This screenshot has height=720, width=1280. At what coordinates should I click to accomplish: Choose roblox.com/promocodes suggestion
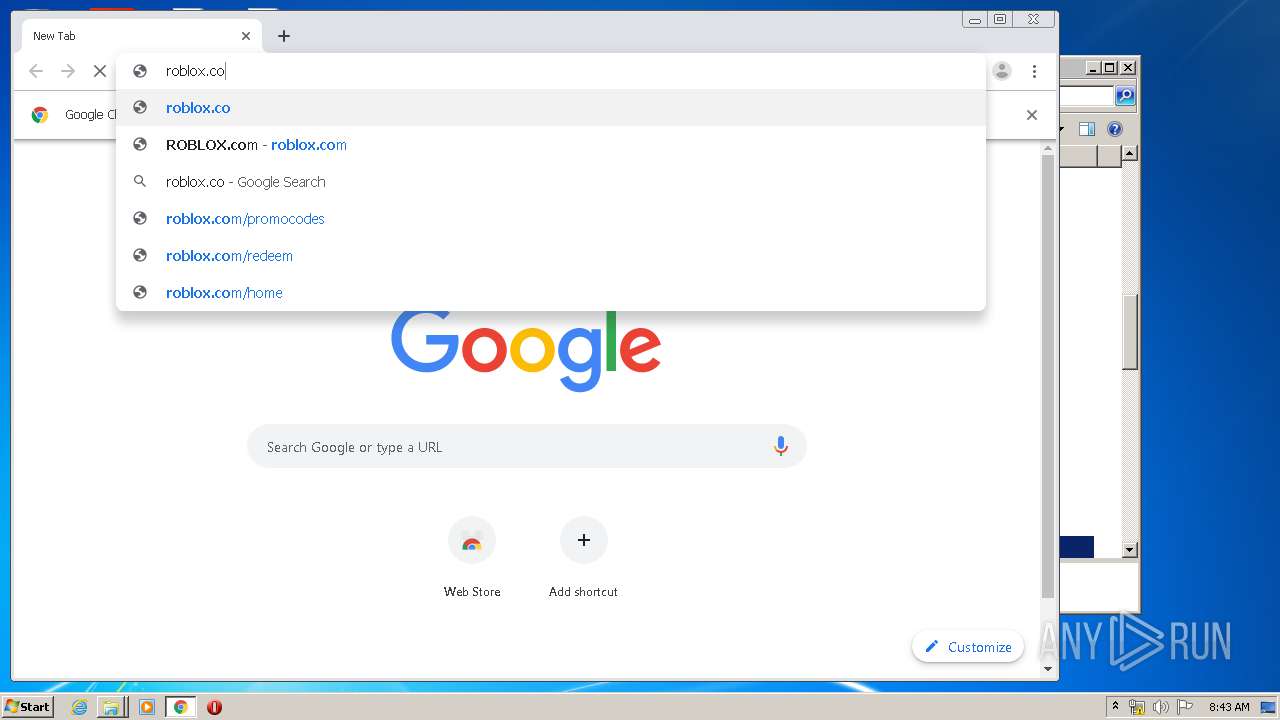(x=550, y=219)
